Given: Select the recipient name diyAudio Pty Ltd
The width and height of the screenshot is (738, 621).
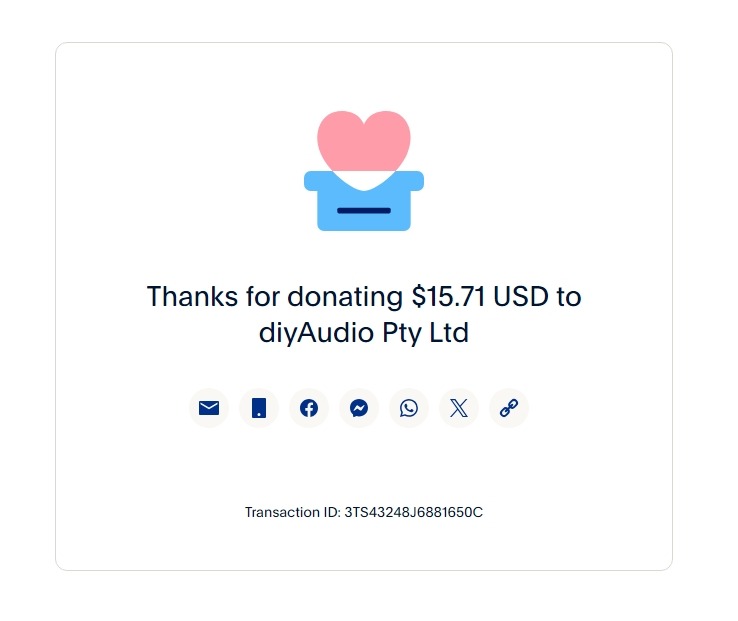Looking at the screenshot, I should tap(364, 332).
